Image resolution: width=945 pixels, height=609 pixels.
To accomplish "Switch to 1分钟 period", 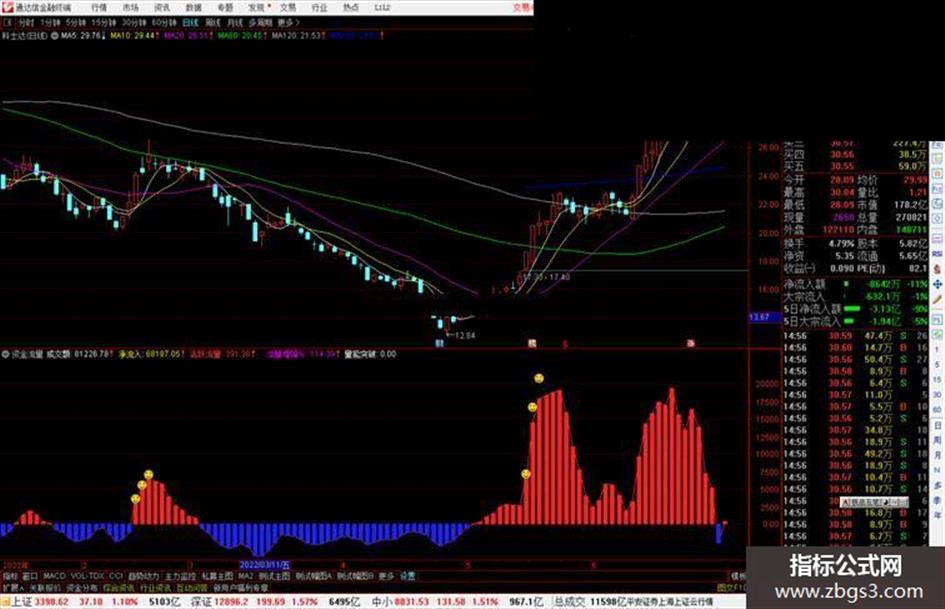I will [x=50, y=22].
